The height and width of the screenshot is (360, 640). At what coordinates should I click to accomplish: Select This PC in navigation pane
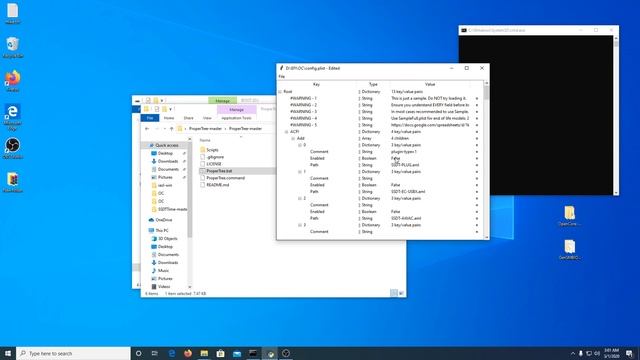162,231
